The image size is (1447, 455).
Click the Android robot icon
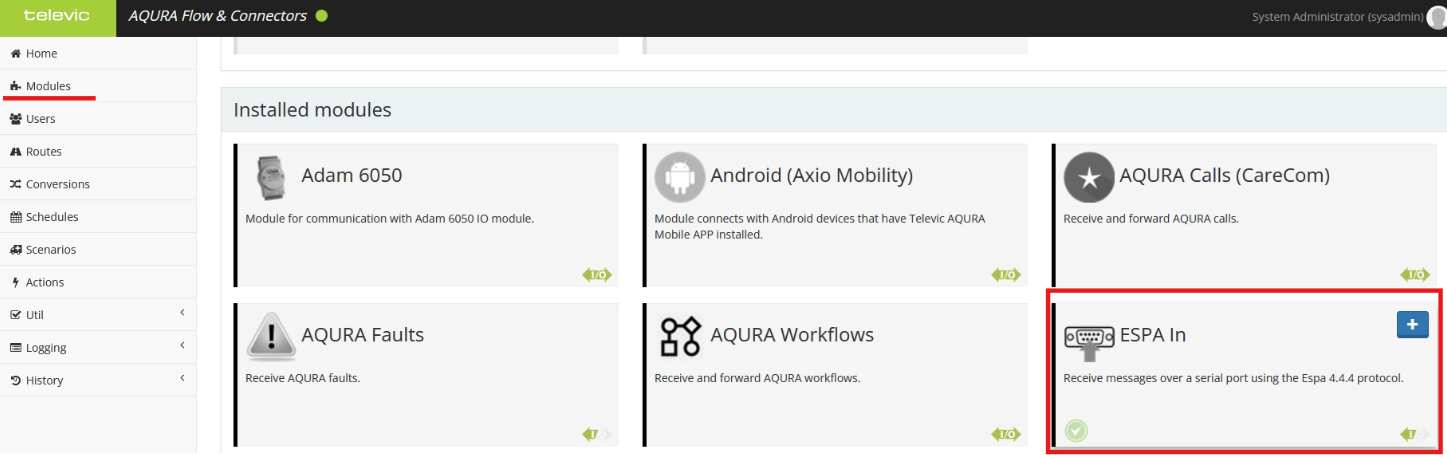(x=679, y=178)
